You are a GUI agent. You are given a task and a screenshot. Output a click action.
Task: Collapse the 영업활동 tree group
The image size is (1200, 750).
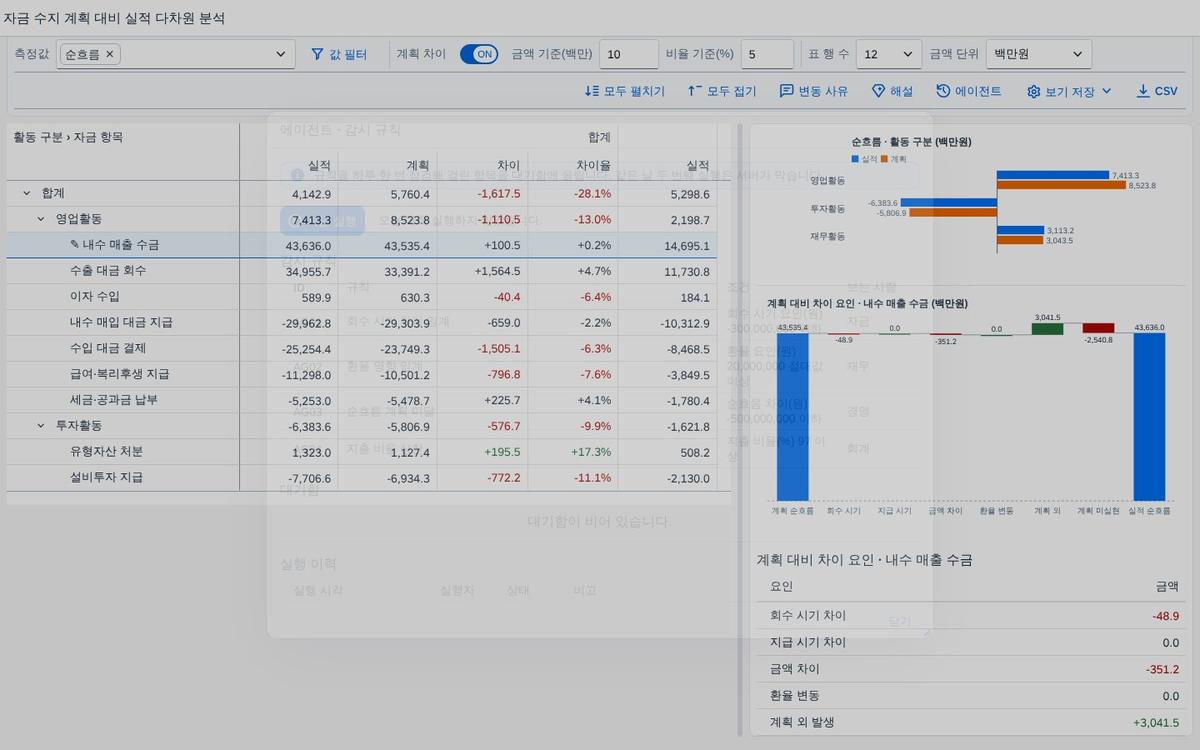click(41, 219)
